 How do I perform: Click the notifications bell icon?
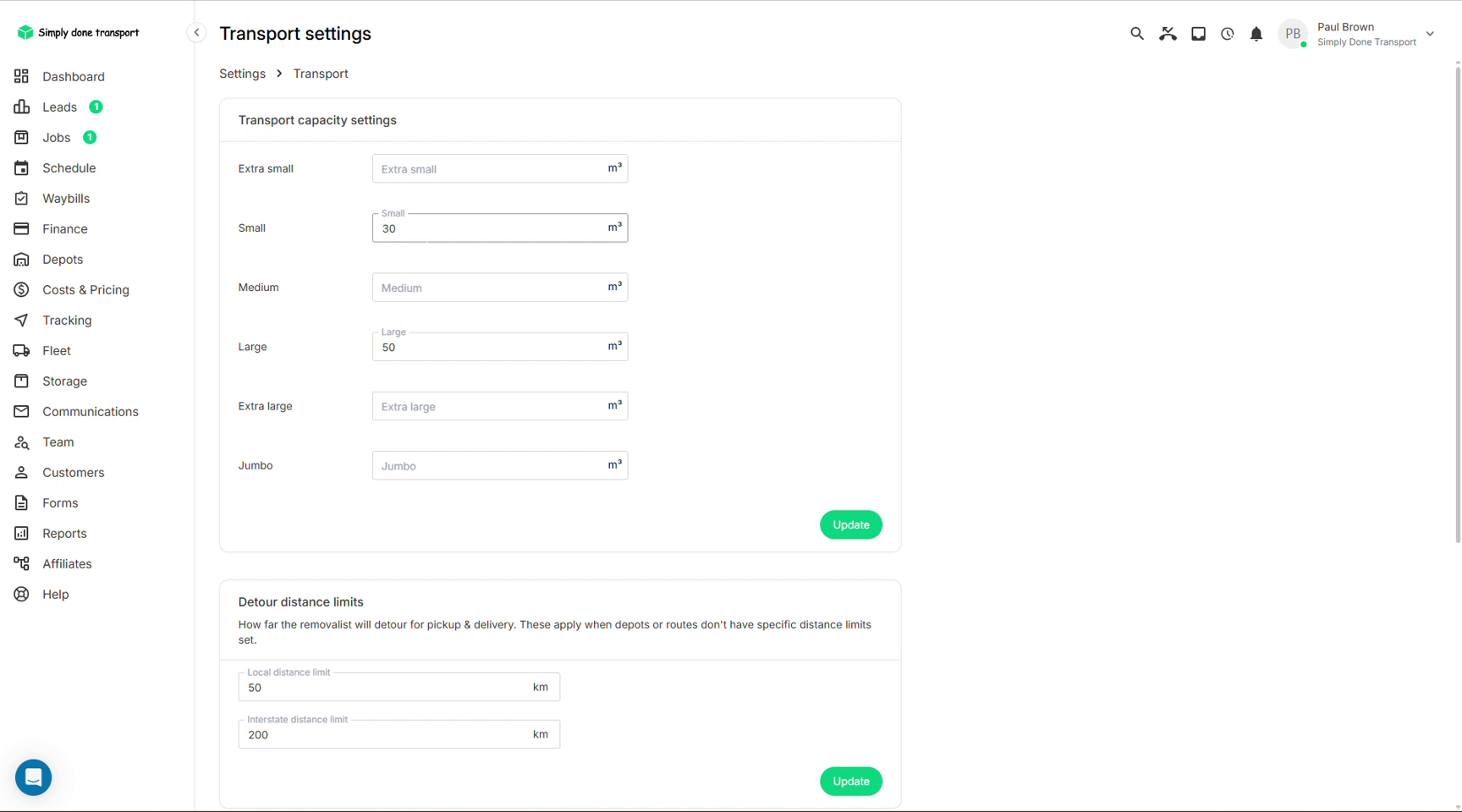(1256, 34)
